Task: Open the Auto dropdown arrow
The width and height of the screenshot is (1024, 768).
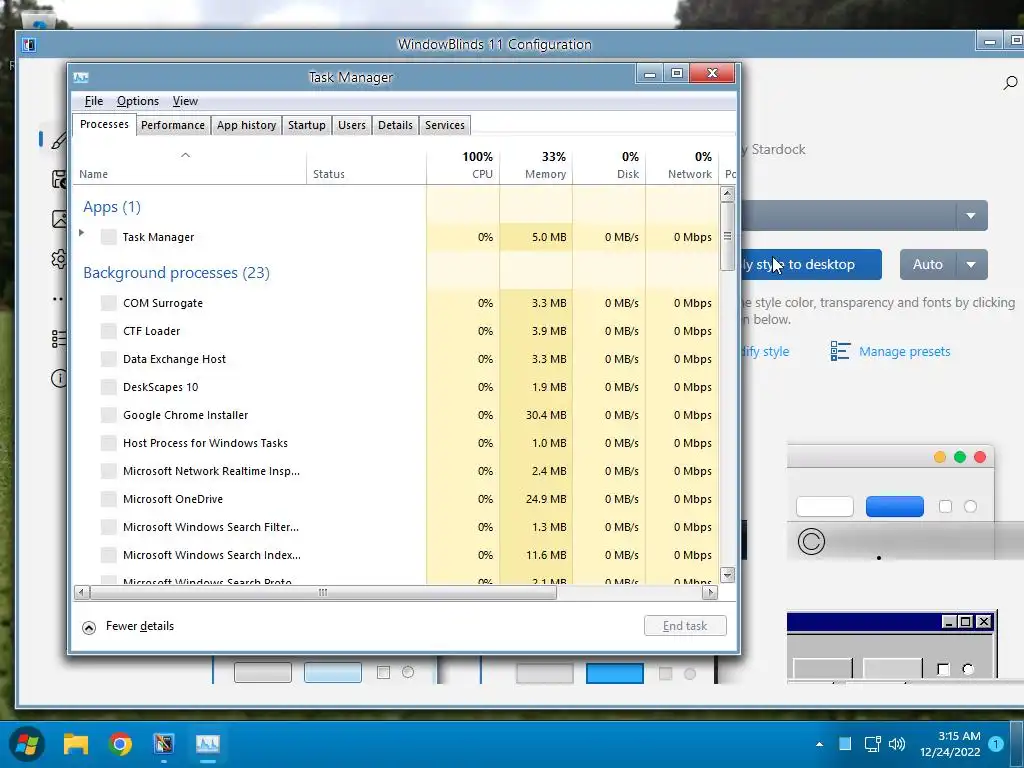Action: click(x=971, y=264)
